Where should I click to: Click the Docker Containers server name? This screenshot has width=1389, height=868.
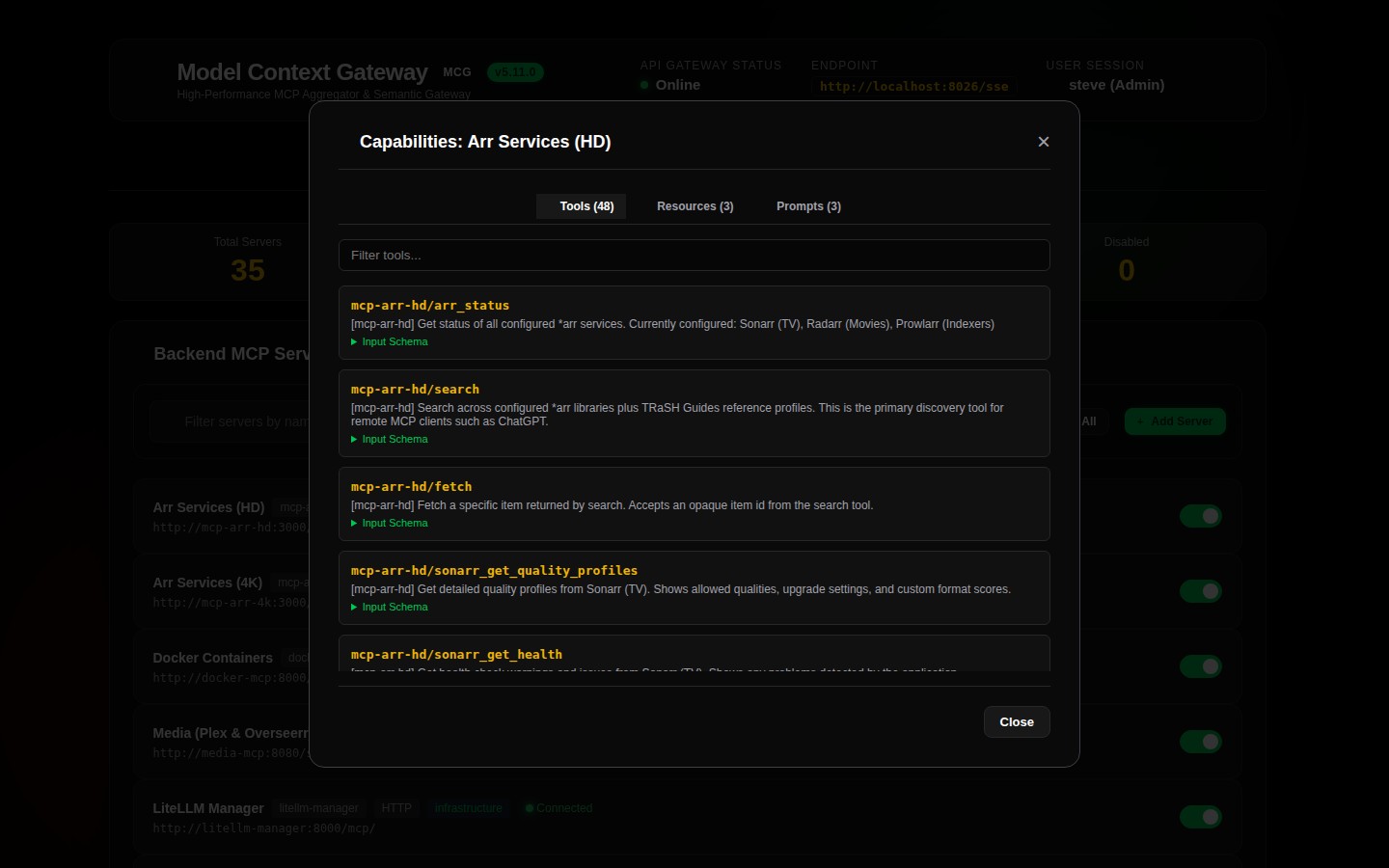[x=213, y=658]
